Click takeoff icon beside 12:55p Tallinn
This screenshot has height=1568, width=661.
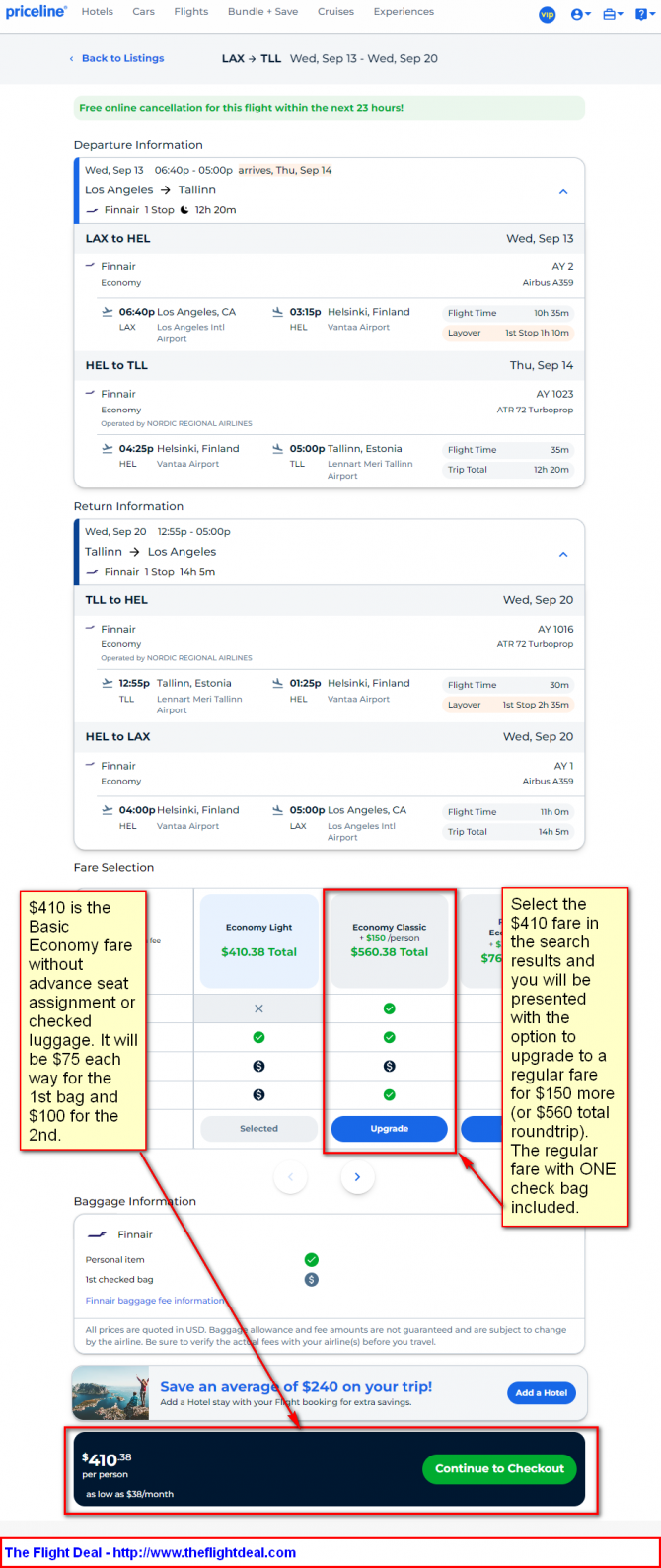click(108, 683)
